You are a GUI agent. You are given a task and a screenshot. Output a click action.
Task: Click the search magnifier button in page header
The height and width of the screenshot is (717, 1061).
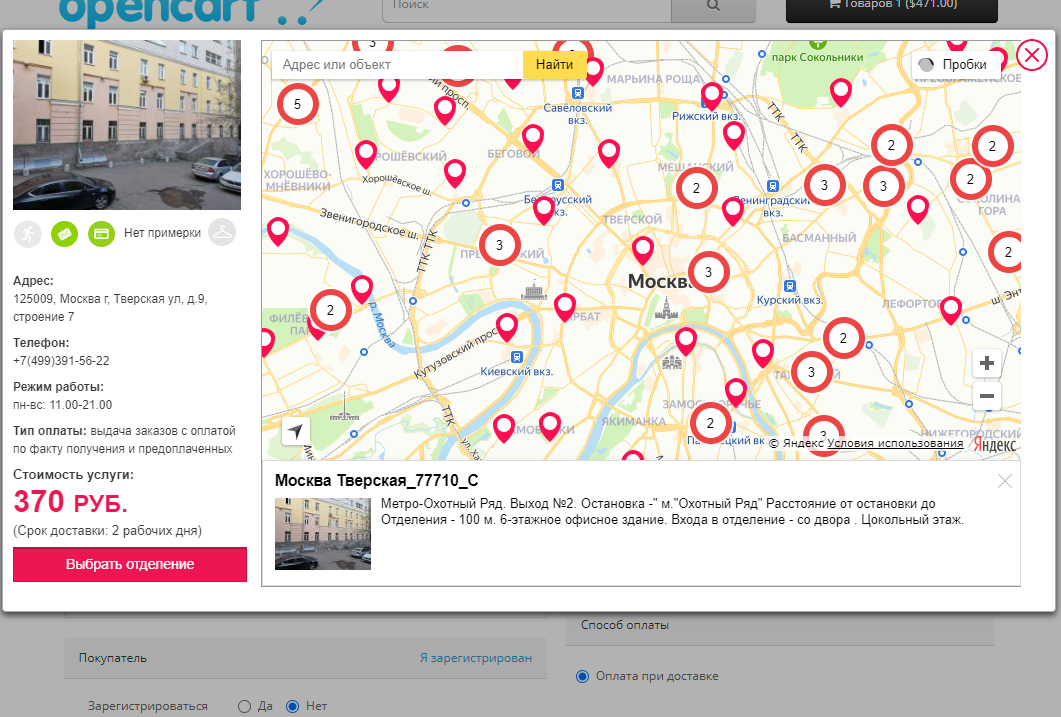tap(713, 7)
